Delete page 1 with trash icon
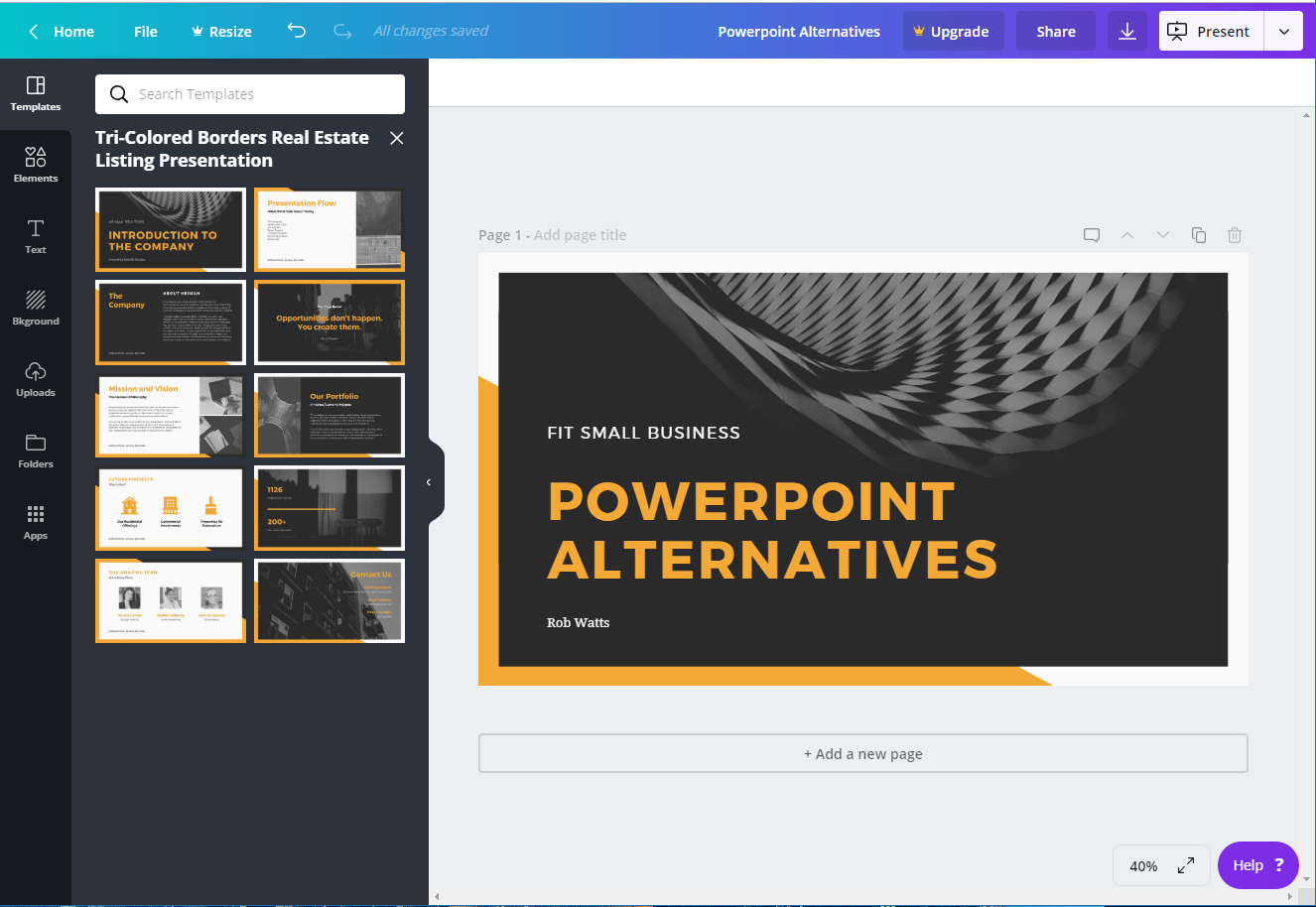The height and width of the screenshot is (907, 1316). 1235,235
